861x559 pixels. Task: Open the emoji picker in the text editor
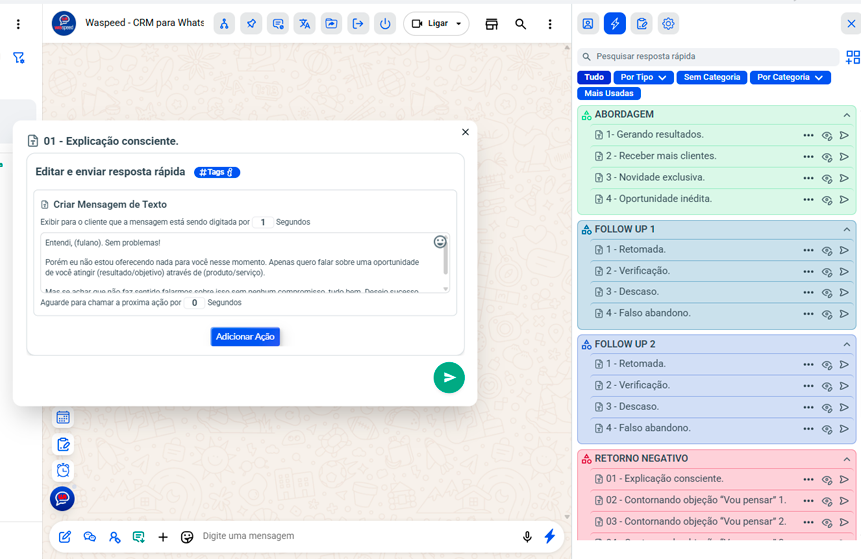[x=440, y=242]
